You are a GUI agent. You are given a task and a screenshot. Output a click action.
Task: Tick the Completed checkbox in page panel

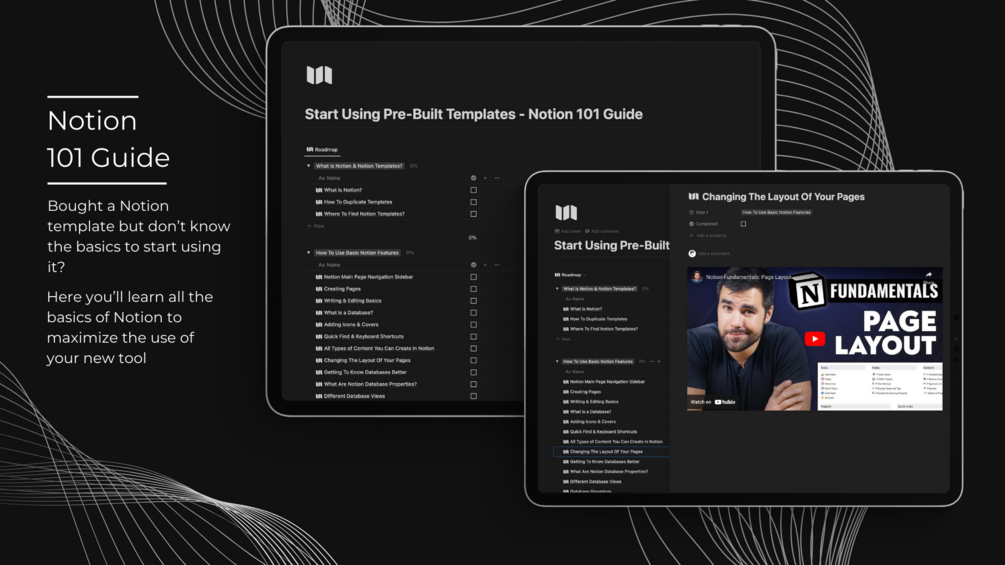click(x=743, y=224)
